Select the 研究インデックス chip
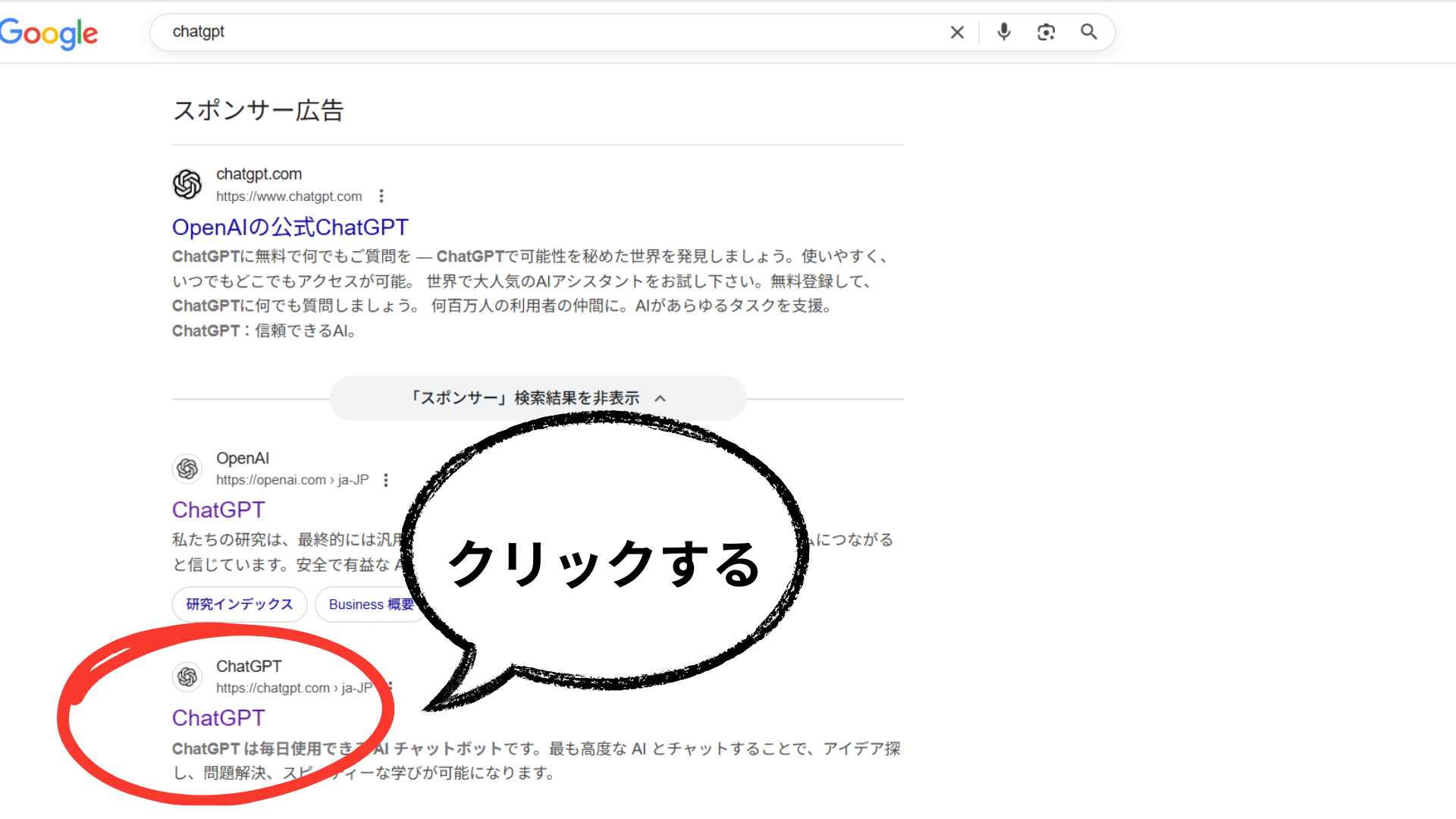The width and height of the screenshot is (1456, 819). coord(240,604)
